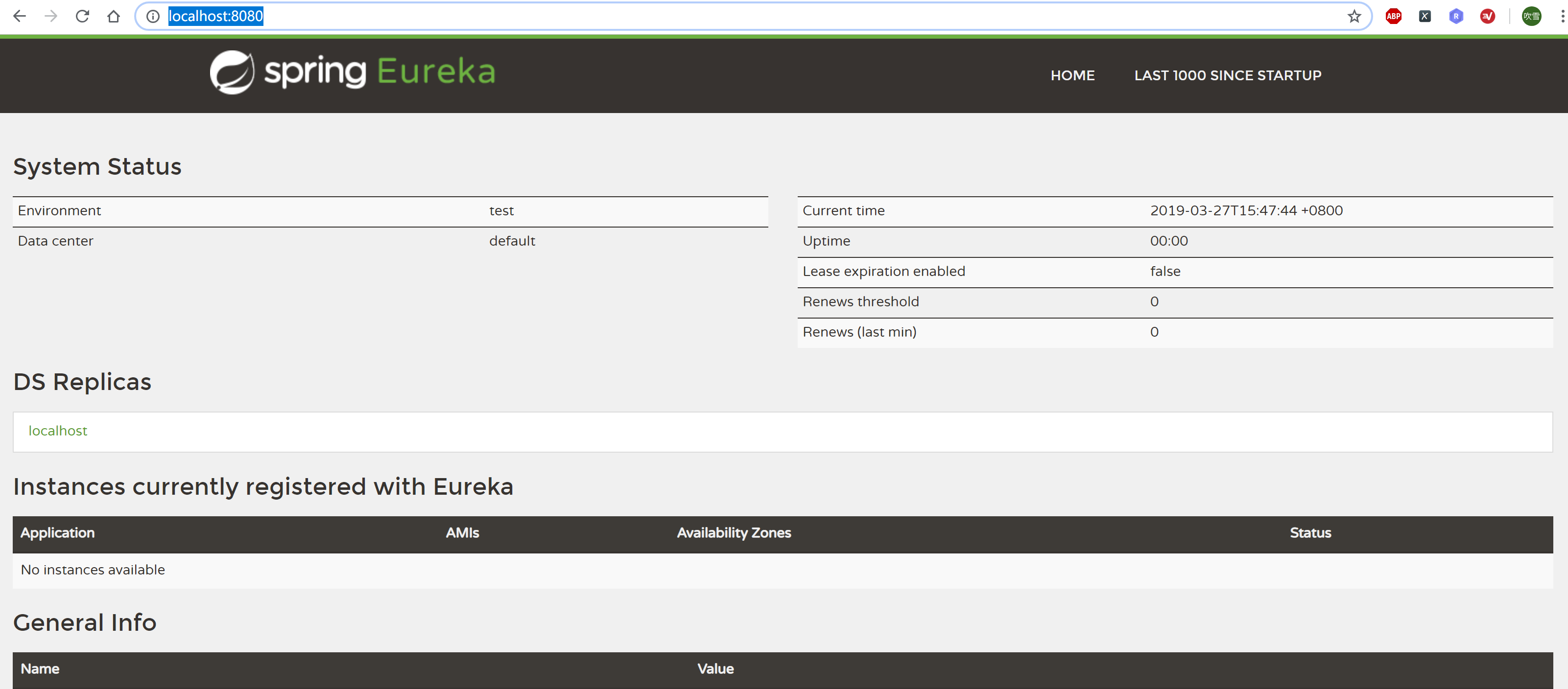Screen dimensions: 1568x689
Task: Click the General Info heading
Action: (85, 623)
